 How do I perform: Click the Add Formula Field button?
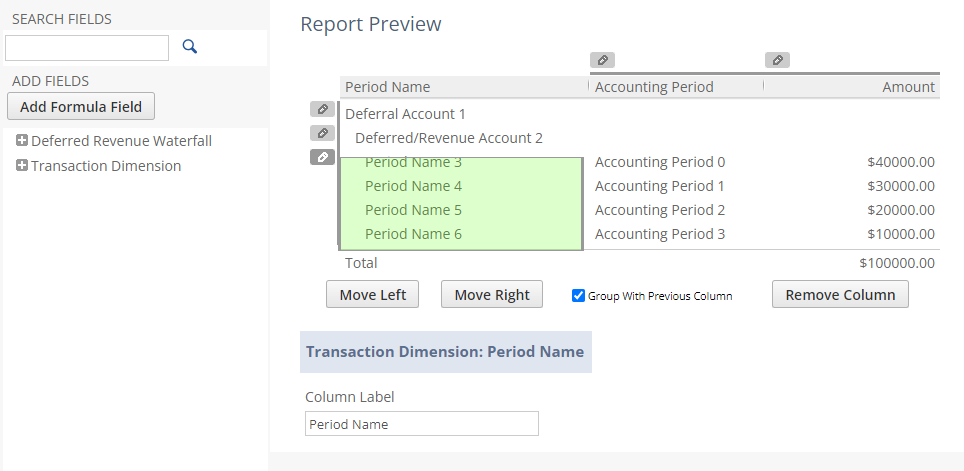click(x=81, y=106)
